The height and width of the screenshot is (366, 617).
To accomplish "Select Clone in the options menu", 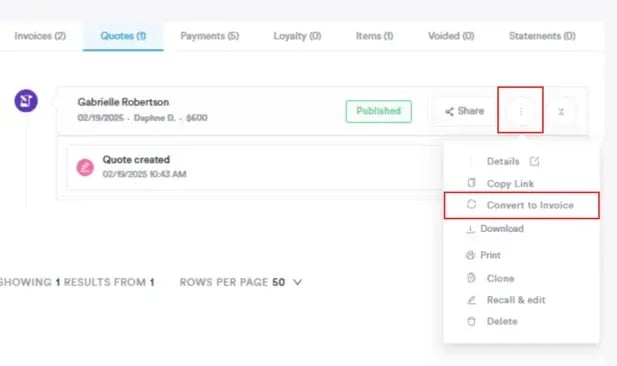I will [501, 279].
